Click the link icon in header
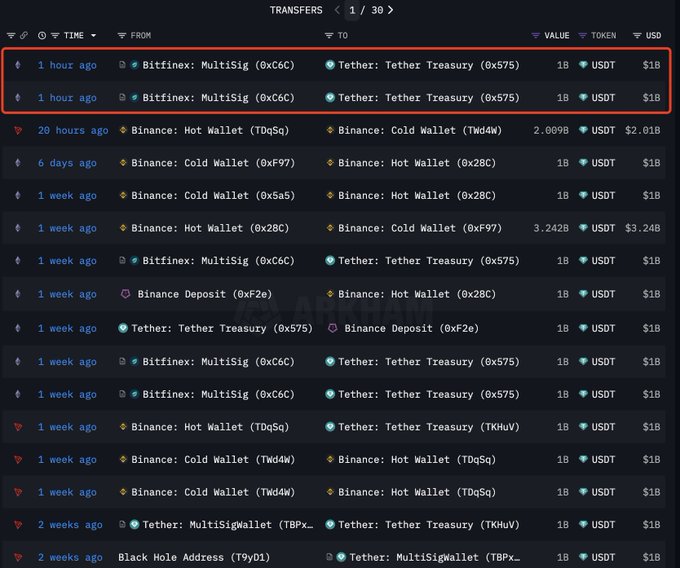 [24, 36]
